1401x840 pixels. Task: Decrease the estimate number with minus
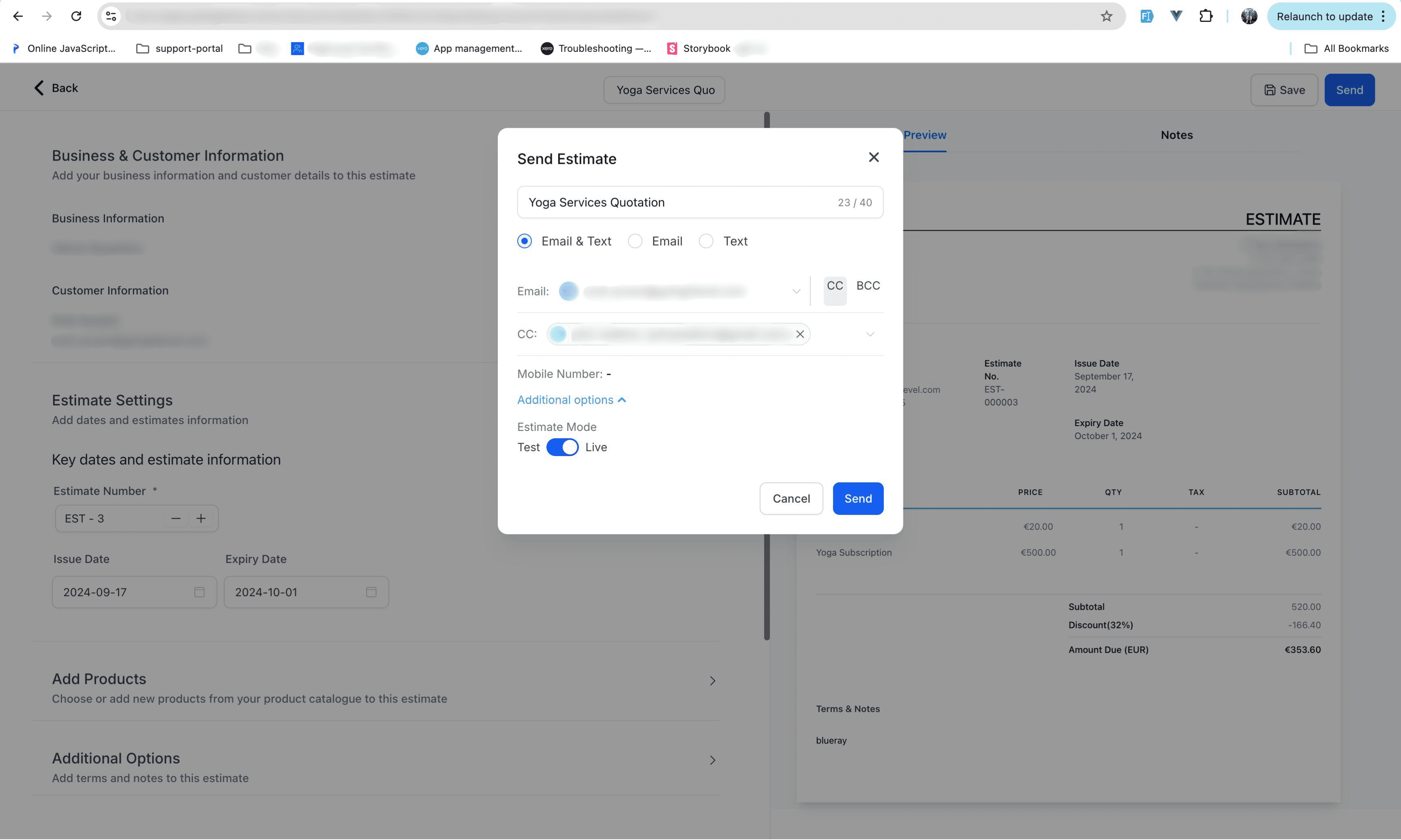(176, 519)
